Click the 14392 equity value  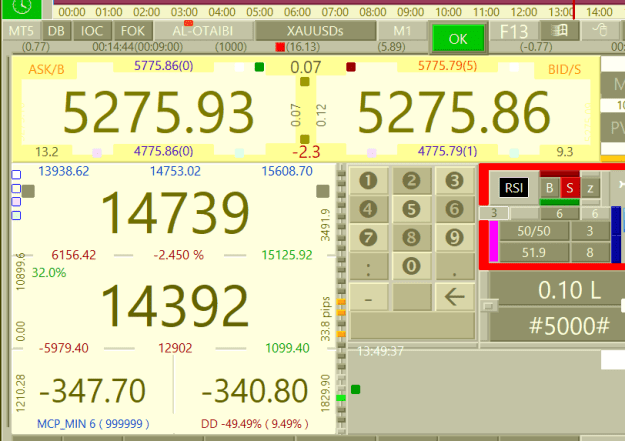175,305
